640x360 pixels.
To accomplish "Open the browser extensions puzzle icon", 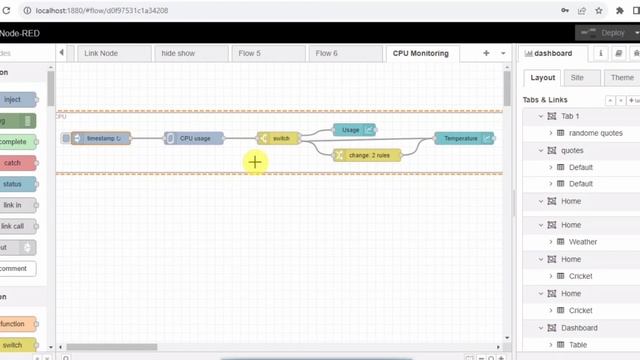I will [x=620, y=11].
